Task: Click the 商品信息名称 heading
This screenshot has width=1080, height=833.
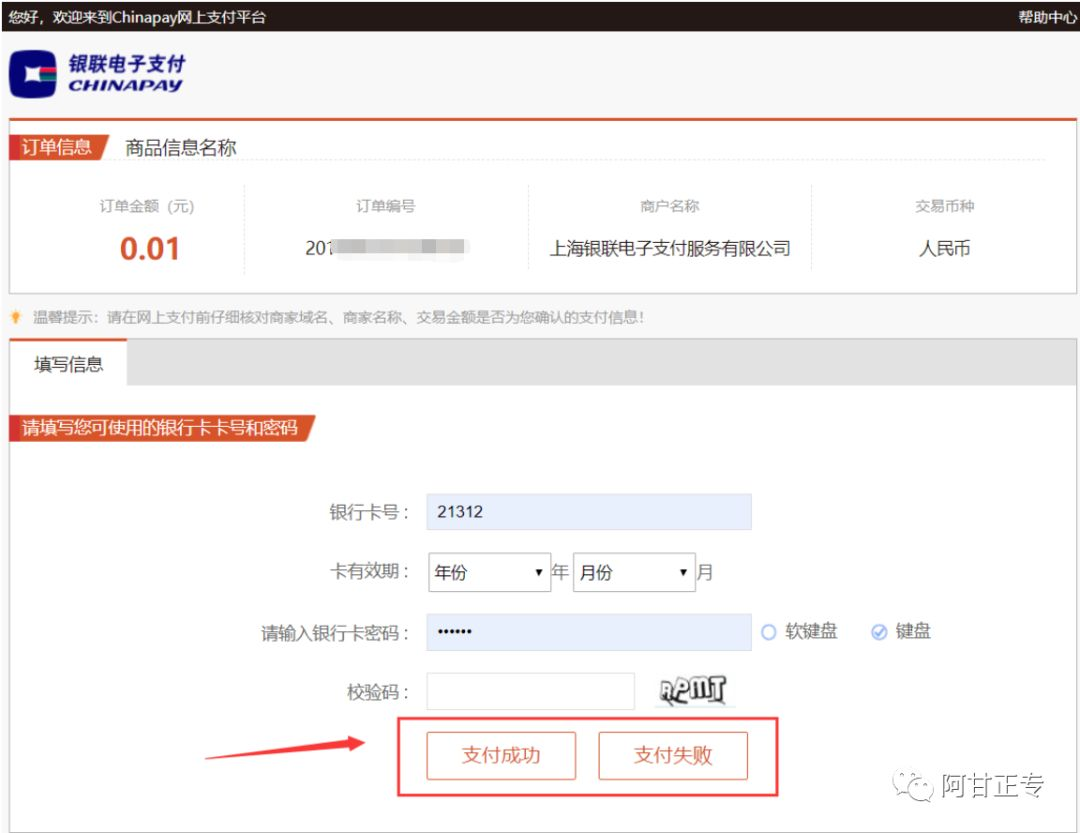Action: coord(180,147)
